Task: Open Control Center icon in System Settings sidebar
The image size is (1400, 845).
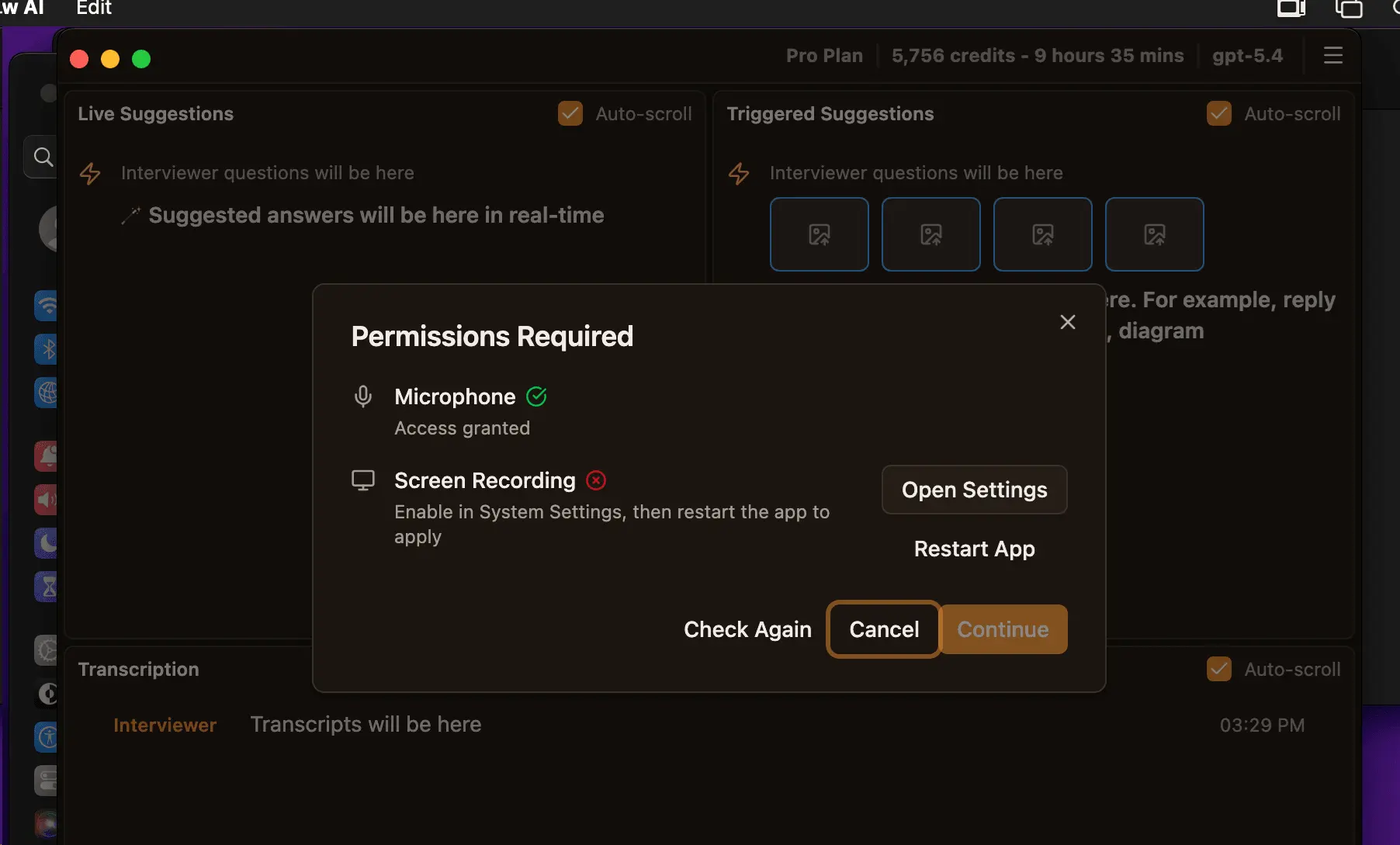Action: pos(46,781)
